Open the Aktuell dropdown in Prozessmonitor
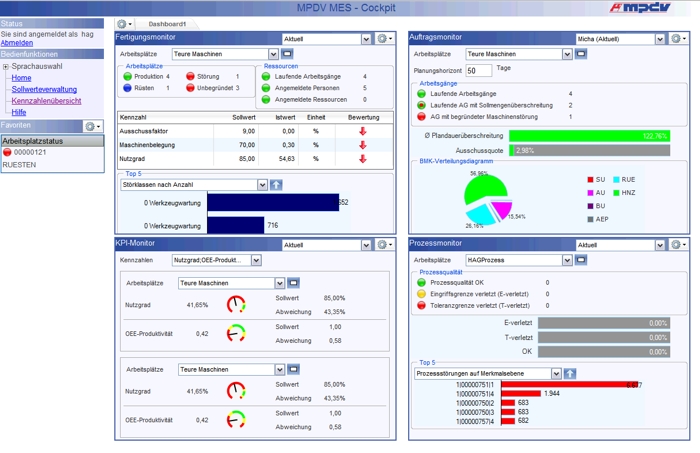 click(660, 245)
